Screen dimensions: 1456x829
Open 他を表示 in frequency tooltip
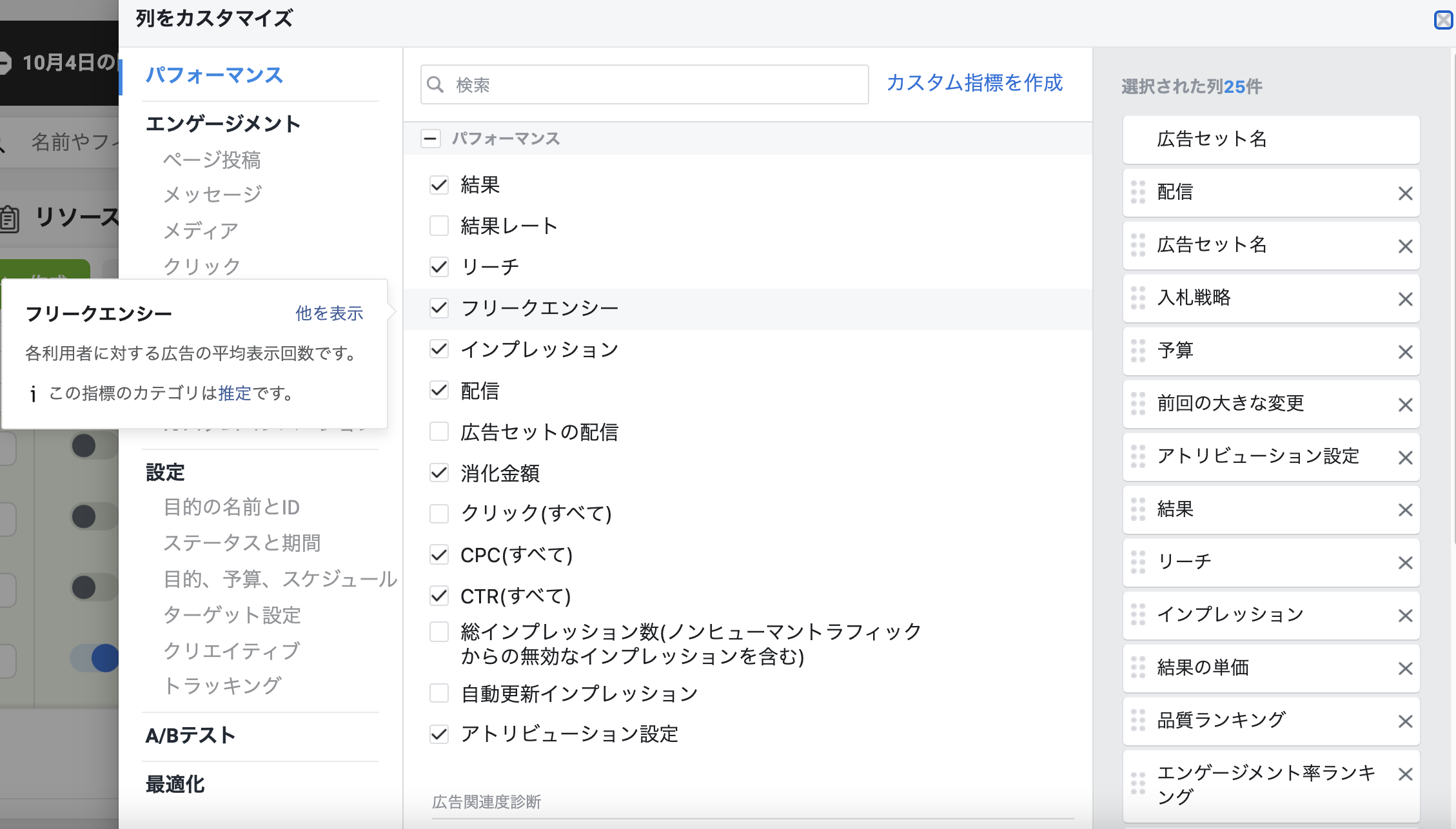329,313
